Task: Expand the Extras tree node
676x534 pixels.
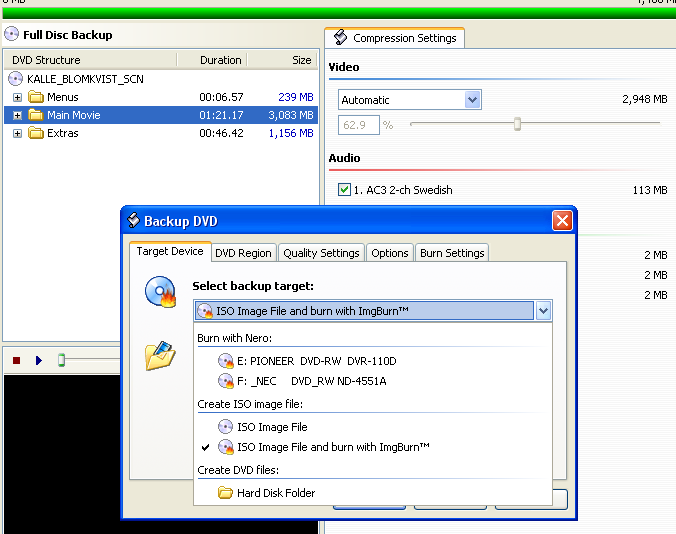Action: coord(17,133)
